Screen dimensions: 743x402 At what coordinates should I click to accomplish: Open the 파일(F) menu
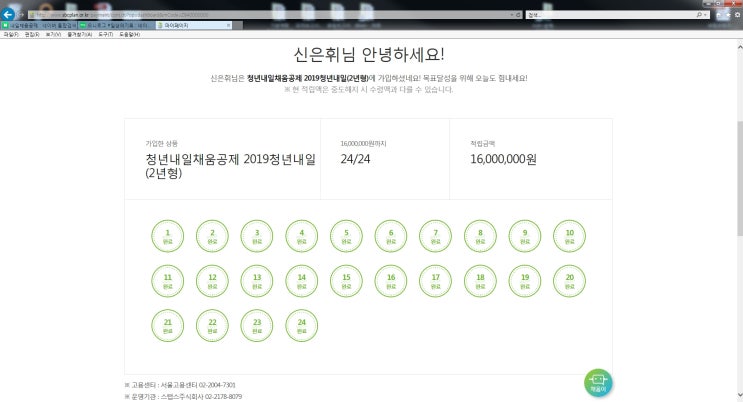[x=10, y=35]
